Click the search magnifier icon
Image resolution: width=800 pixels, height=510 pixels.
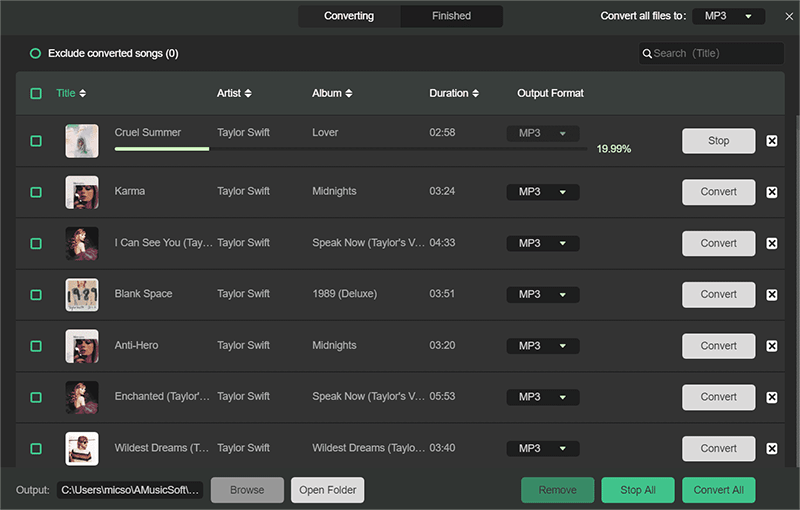[x=646, y=54]
